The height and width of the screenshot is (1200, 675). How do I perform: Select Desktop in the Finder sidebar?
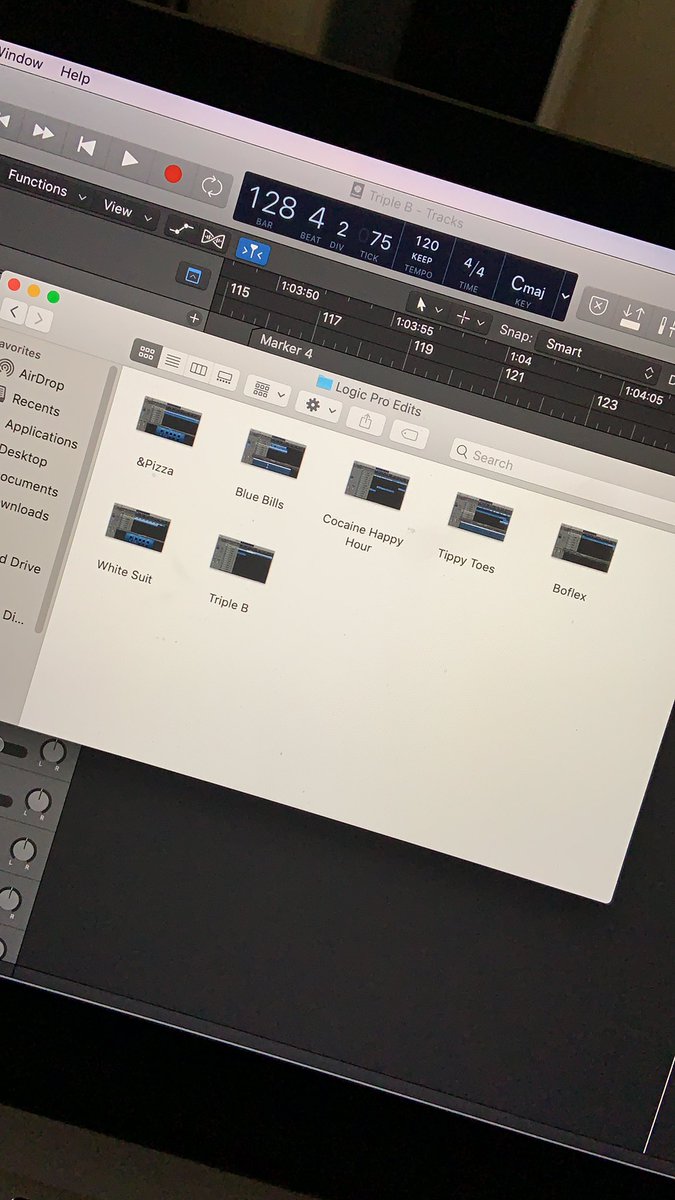click(22, 456)
